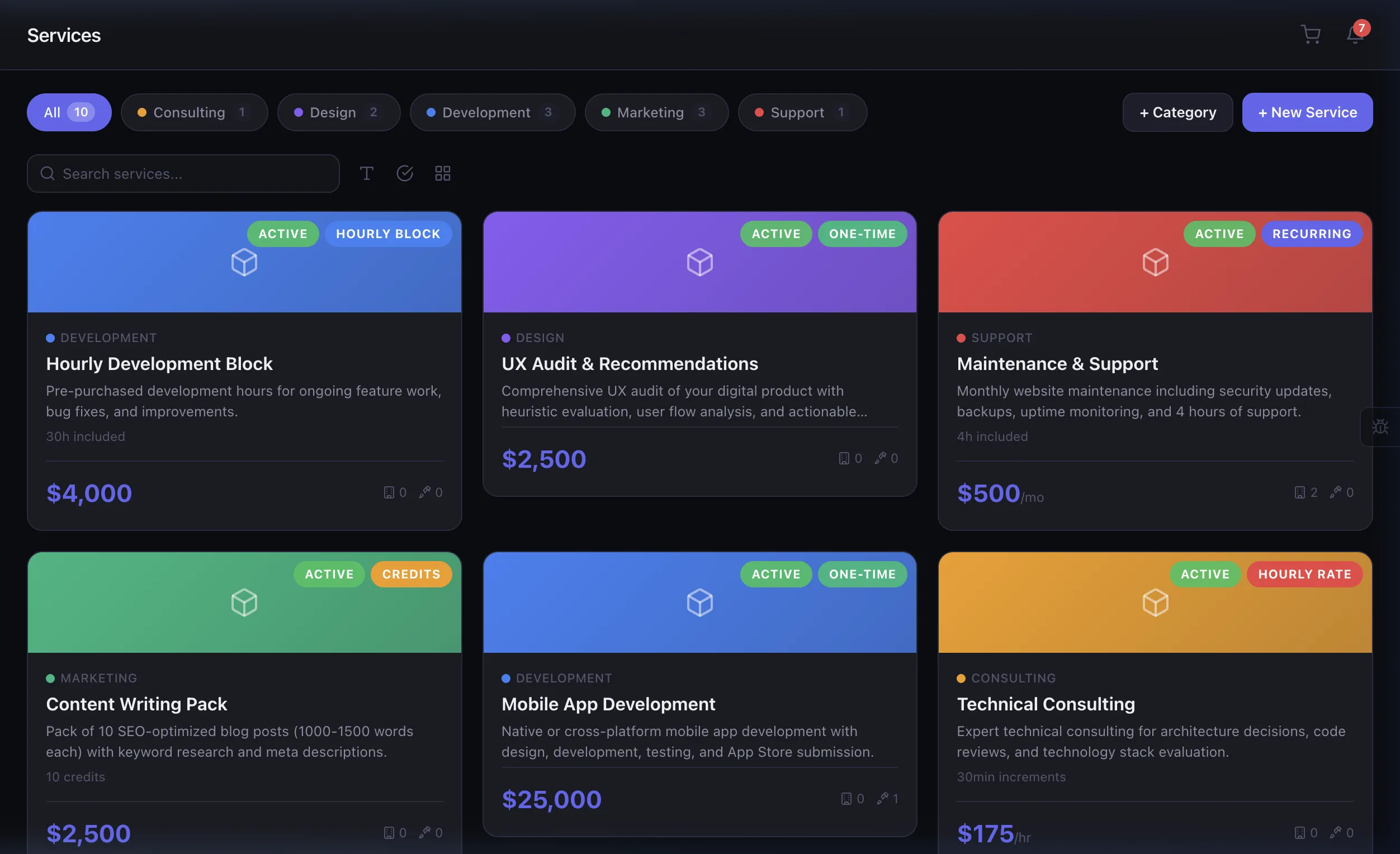Screen dimensions: 1400x854
Task: Open the Hourly Development Block card title
Action: click(x=159, y=364)
